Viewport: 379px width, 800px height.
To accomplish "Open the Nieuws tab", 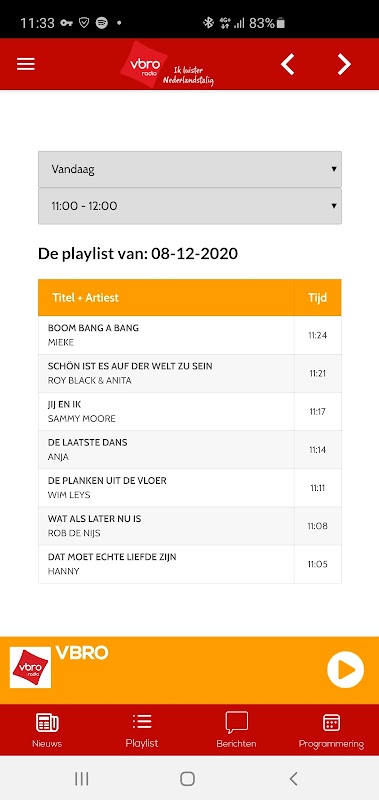I will (x=47, y=730).
